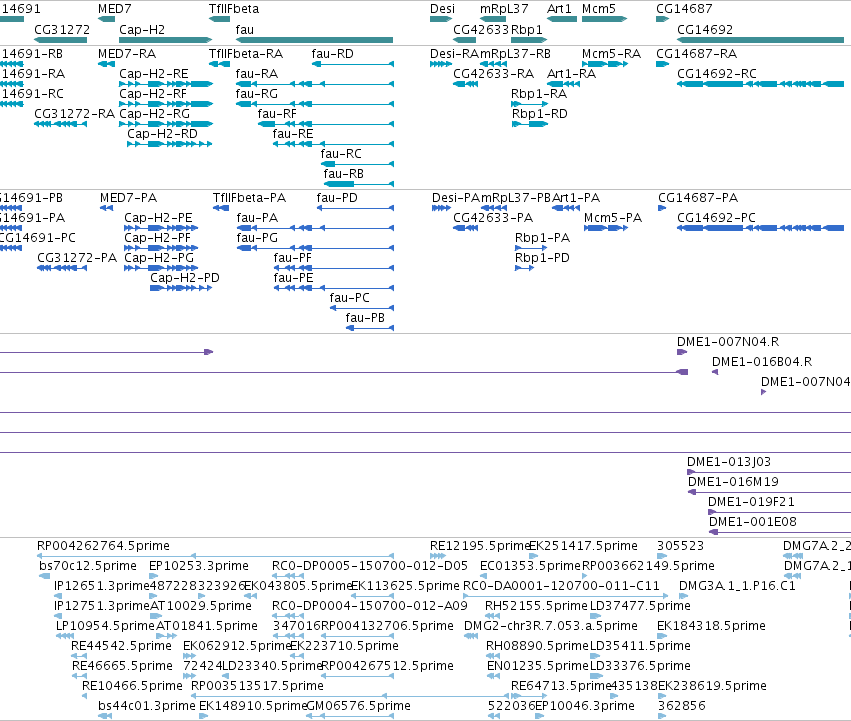
Task: Select transcript label Mcm5-RA
Action: pyautogui.click(x=611, y=54)
